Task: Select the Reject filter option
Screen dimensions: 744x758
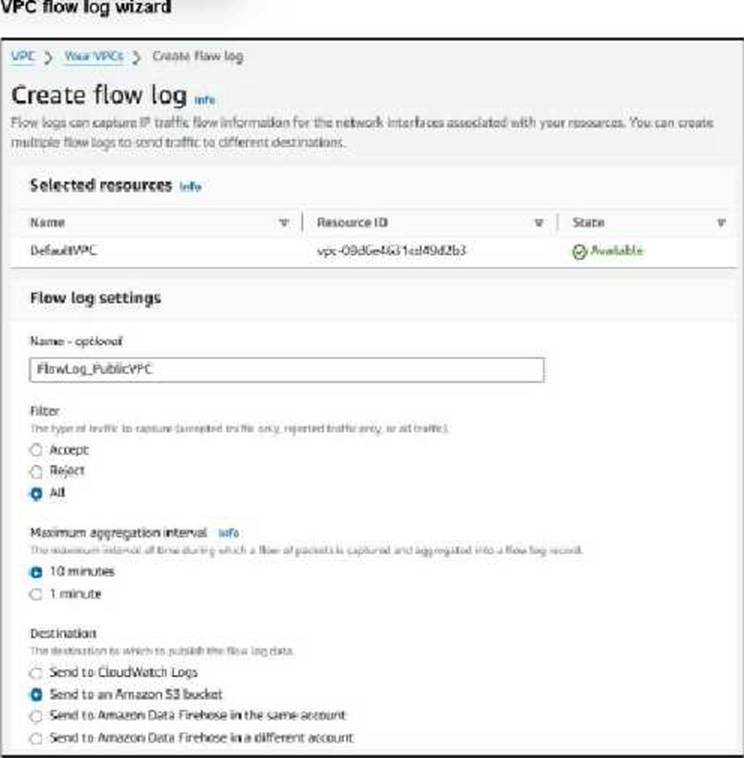Action: pos(36,471)
